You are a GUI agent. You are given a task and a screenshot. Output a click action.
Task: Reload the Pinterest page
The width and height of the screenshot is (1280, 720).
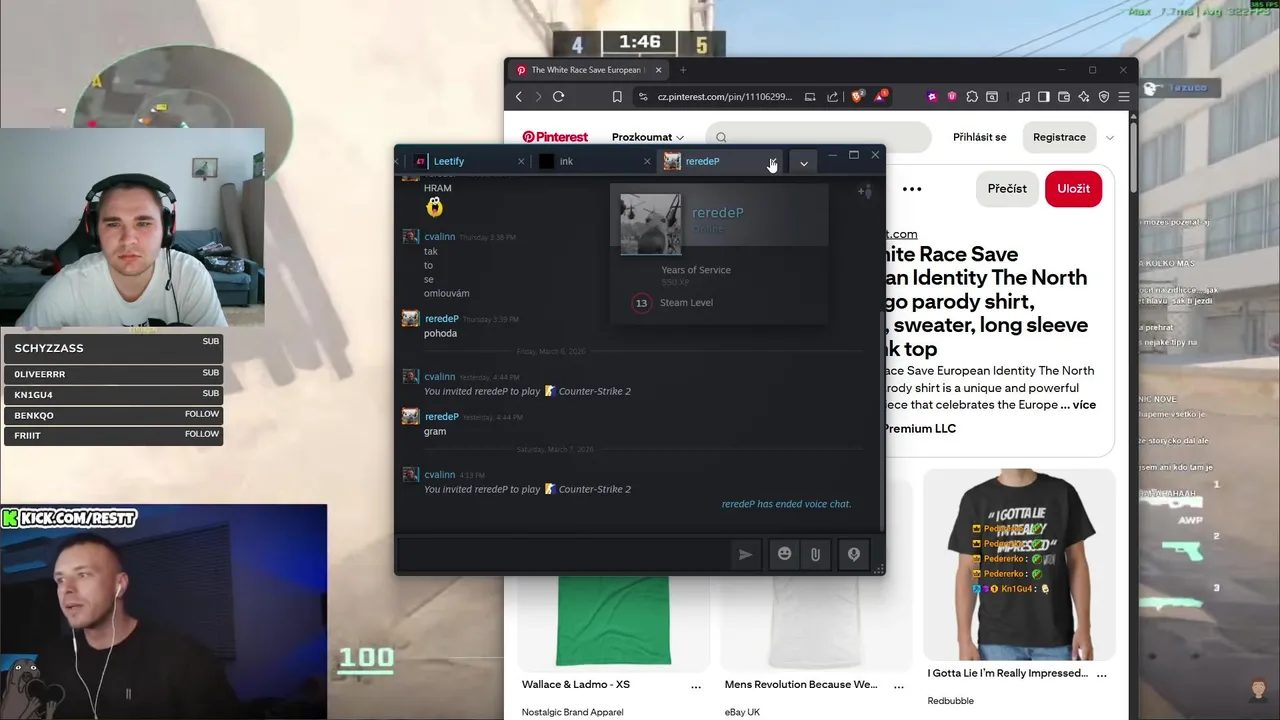[559, 96]
